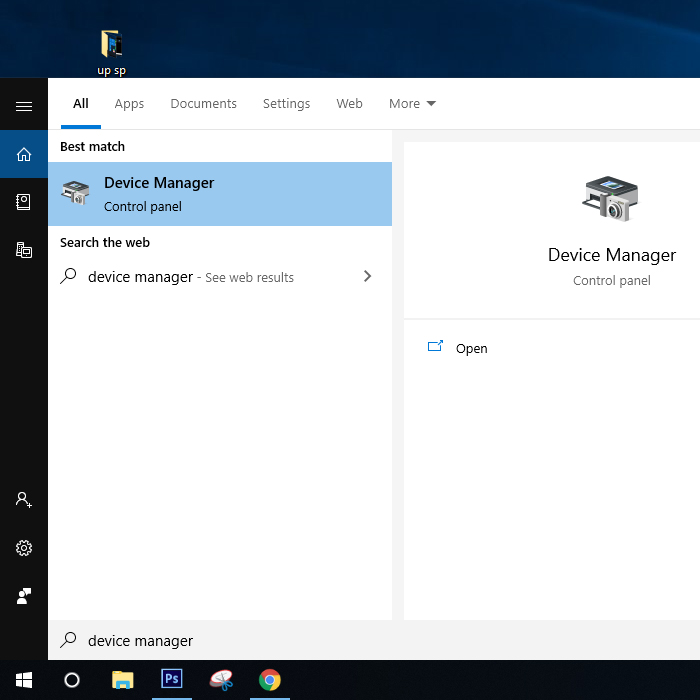The image size is (700, 700).
Task: Expand web results chevron for device manager
Action: (367, 276)
